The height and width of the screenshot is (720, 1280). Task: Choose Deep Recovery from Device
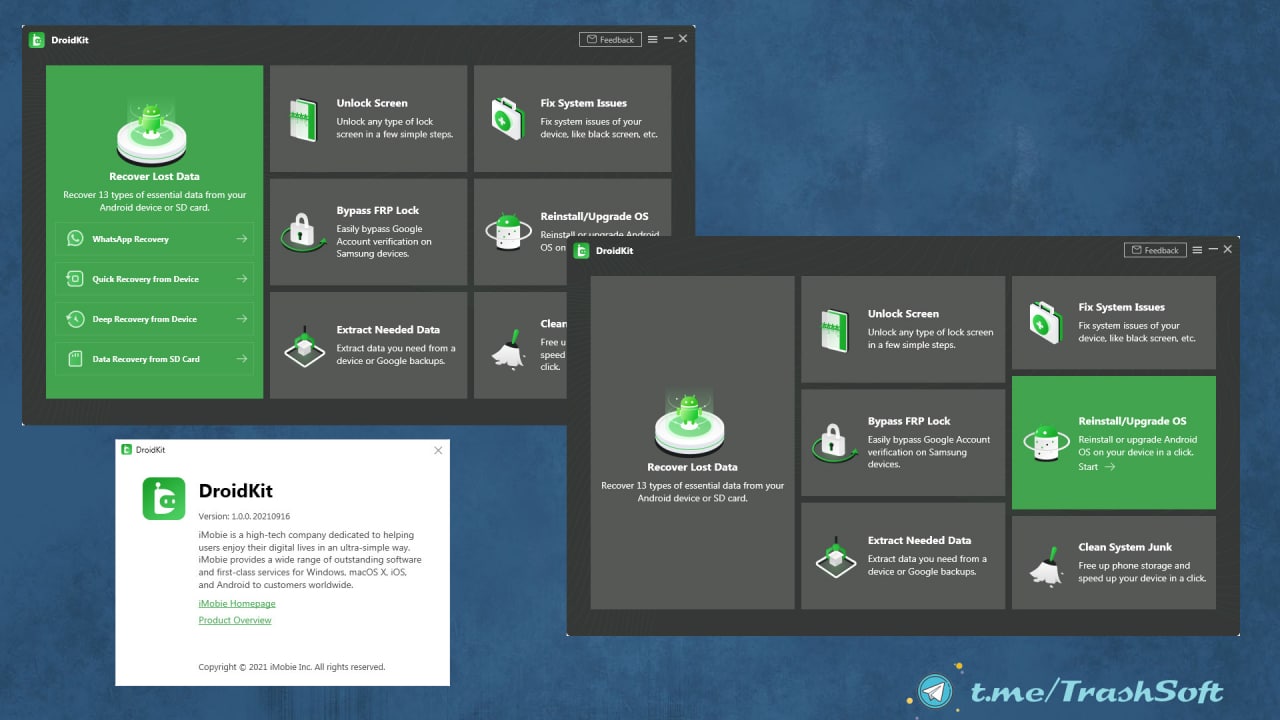[x=155, y=319]
